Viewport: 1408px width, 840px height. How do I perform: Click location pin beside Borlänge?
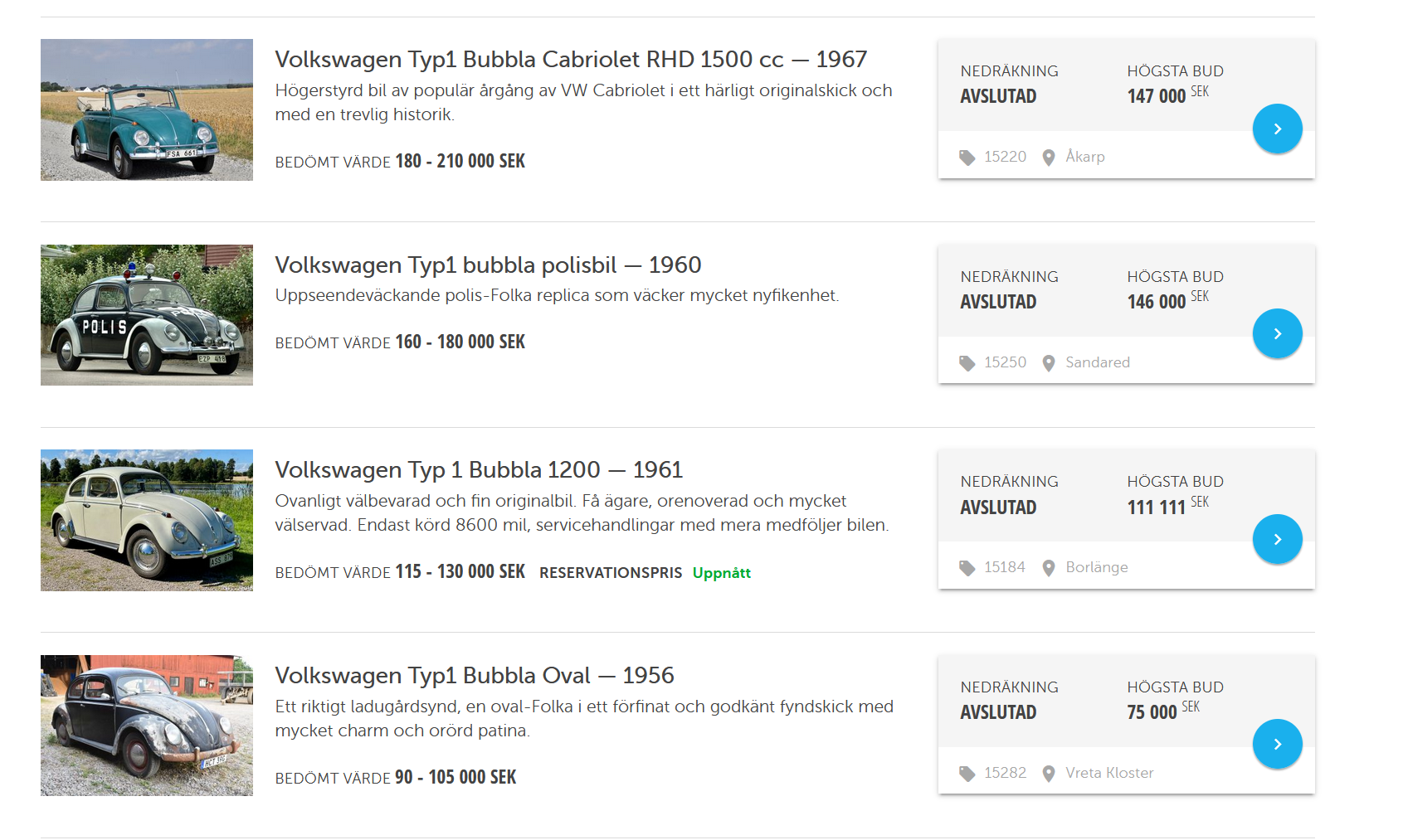click(x=1049, y=568)
